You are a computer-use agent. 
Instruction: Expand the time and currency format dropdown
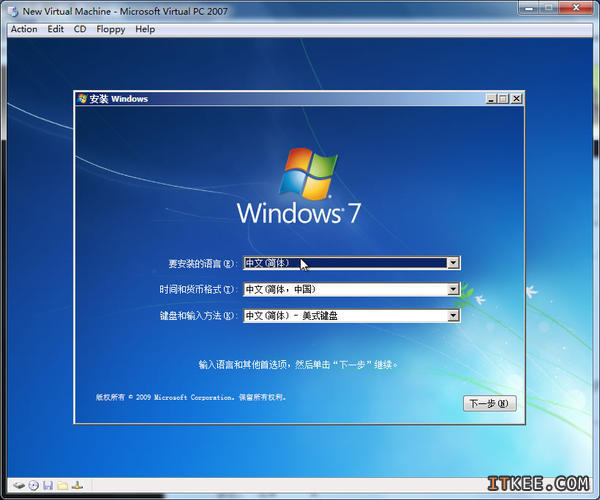(x=453, y=290)
